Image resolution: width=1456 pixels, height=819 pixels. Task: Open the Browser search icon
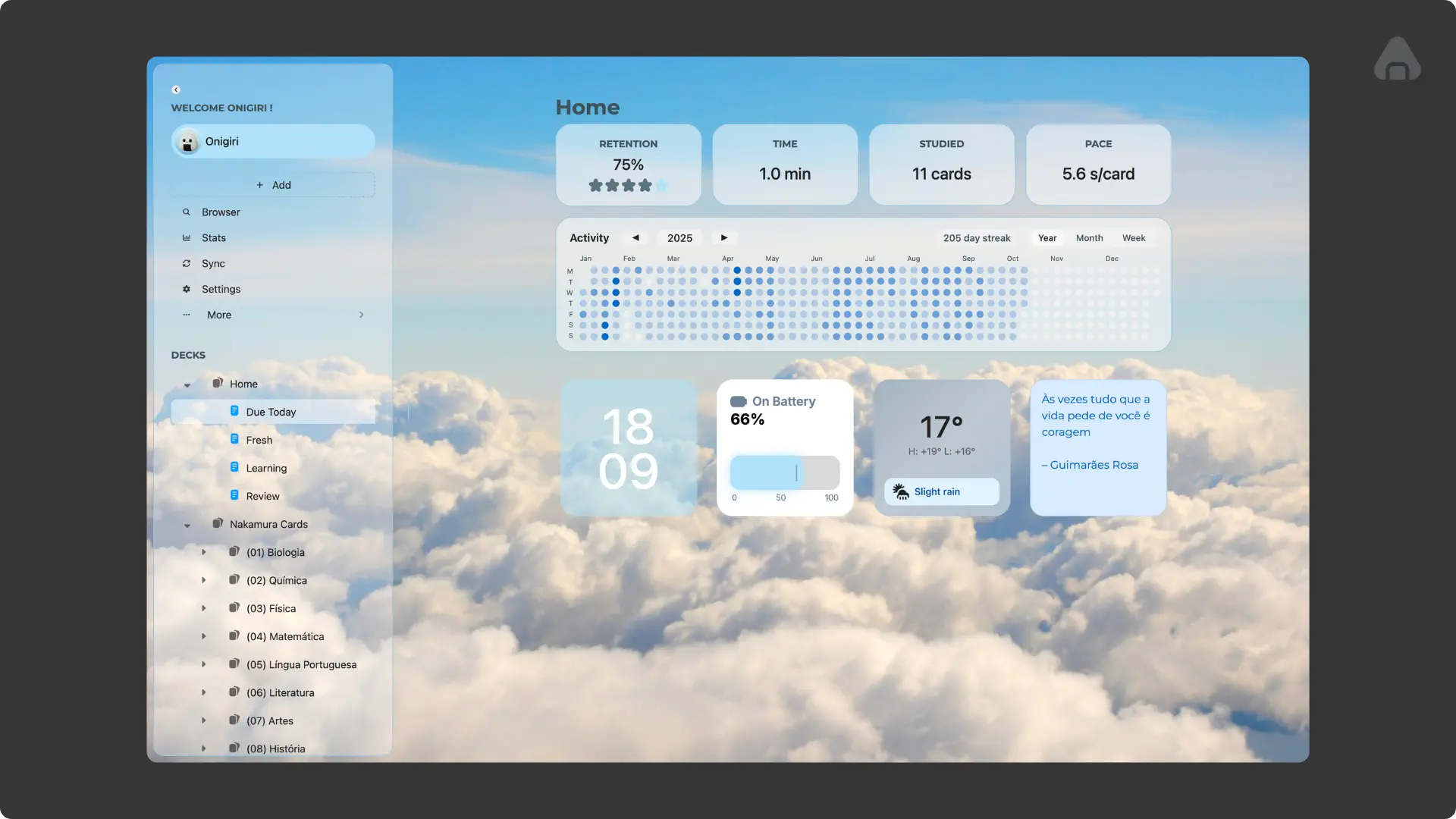click(x=187, y=212)
